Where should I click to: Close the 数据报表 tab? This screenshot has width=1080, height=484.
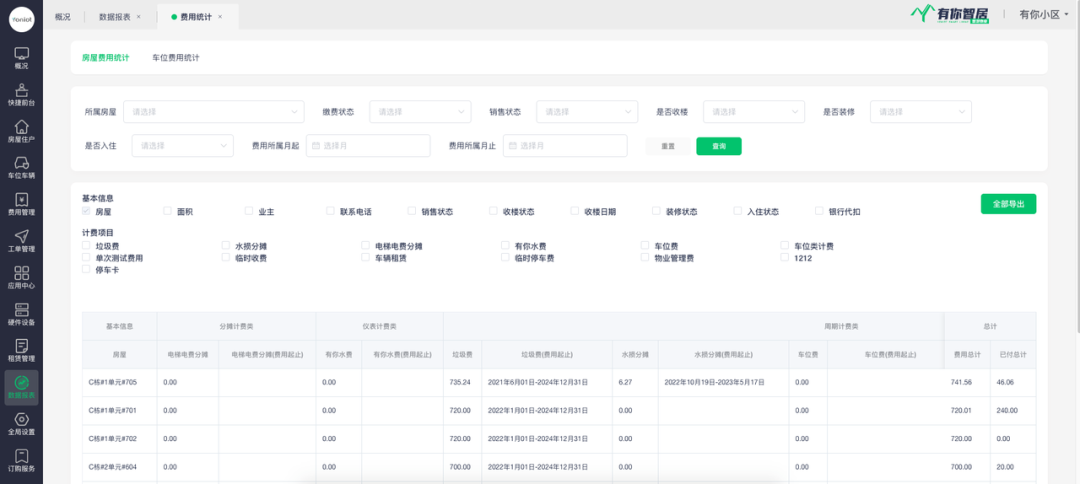click(x=138, y=17)
